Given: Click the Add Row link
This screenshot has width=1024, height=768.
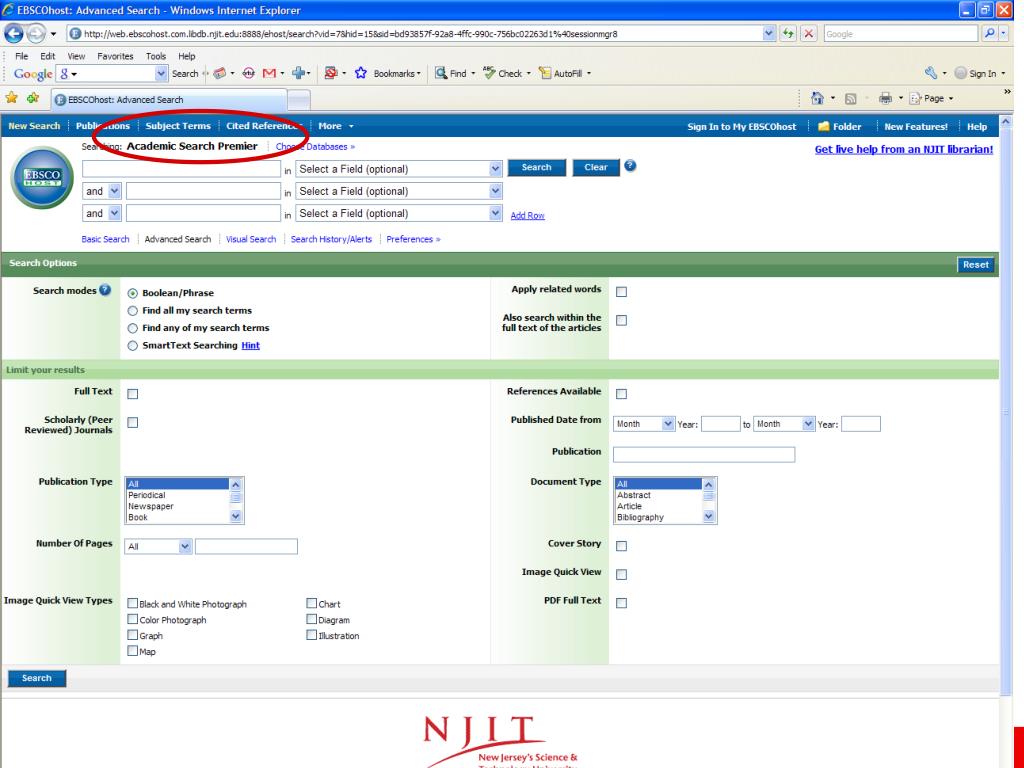Looking at the screenshot, I should pos(528,216).
